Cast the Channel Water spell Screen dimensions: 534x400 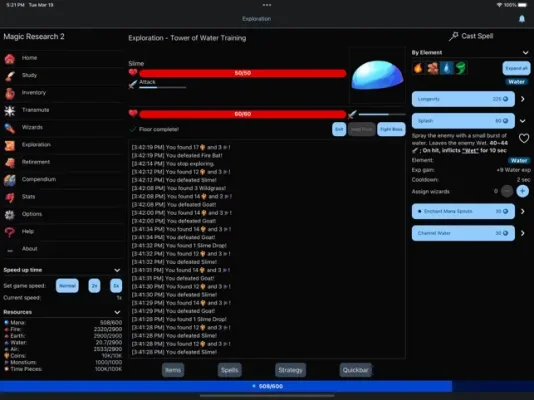point(463,233)
